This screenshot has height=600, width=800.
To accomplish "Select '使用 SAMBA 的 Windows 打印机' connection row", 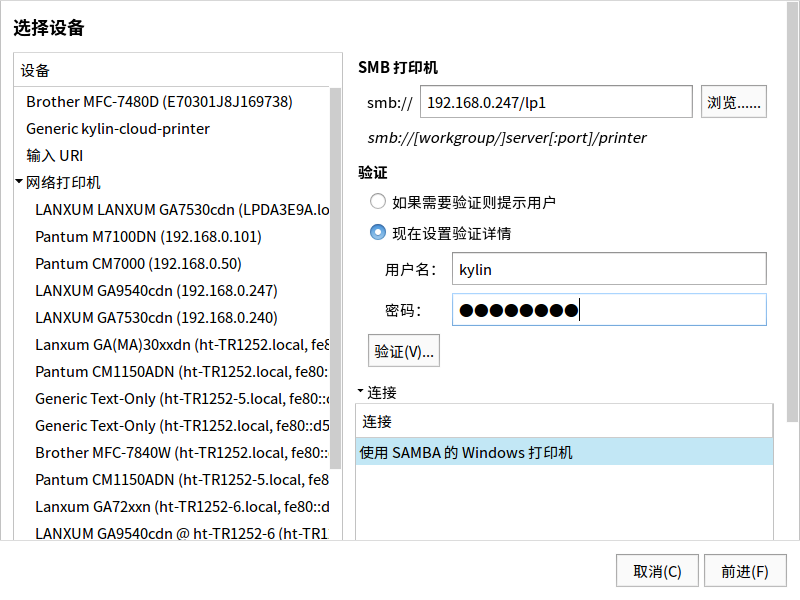I will coord(564,452).
